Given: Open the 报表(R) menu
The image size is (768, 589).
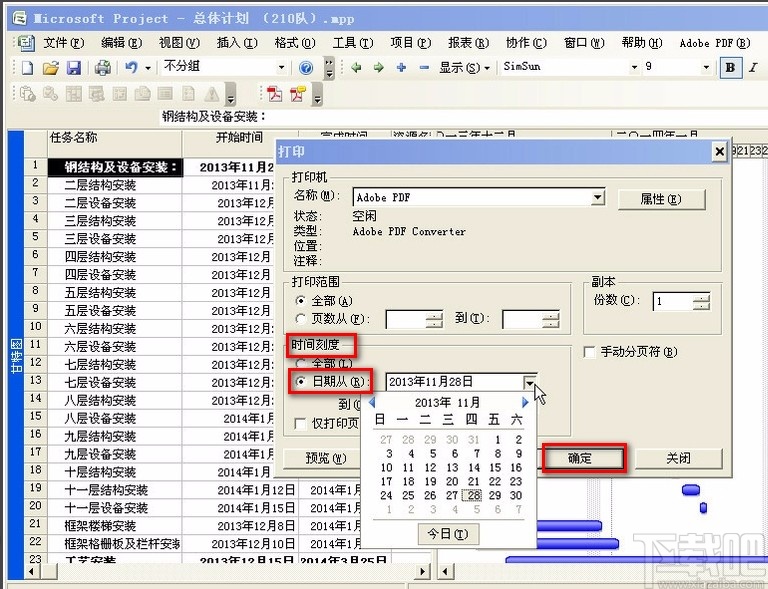Looking at the screenshot, I should click(x=468, y=43).
